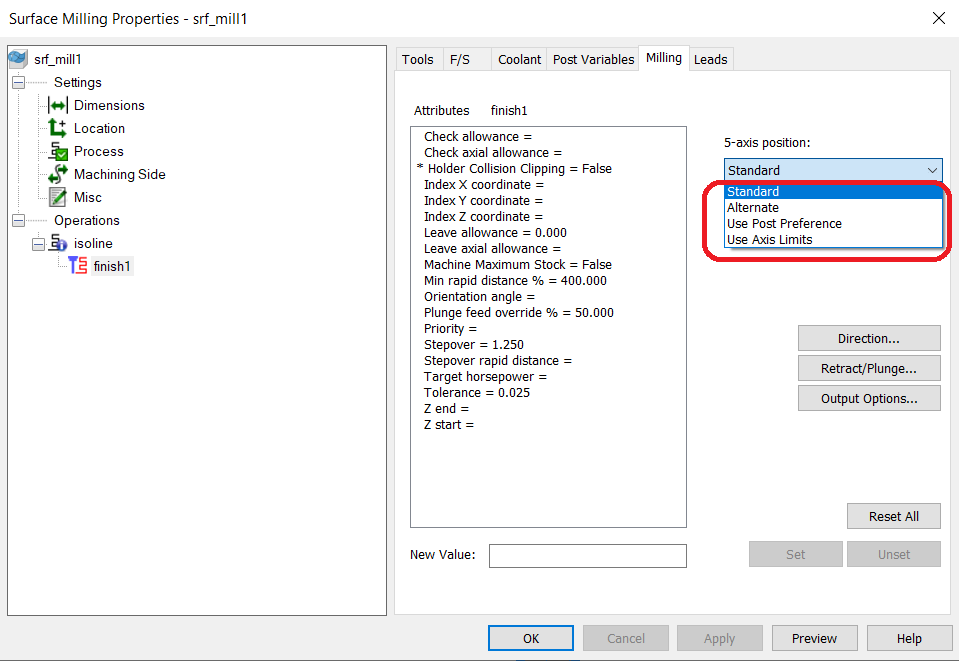Switch to the Post Variables tab
This screenshot has width=959, height=661.
[592, 59]
